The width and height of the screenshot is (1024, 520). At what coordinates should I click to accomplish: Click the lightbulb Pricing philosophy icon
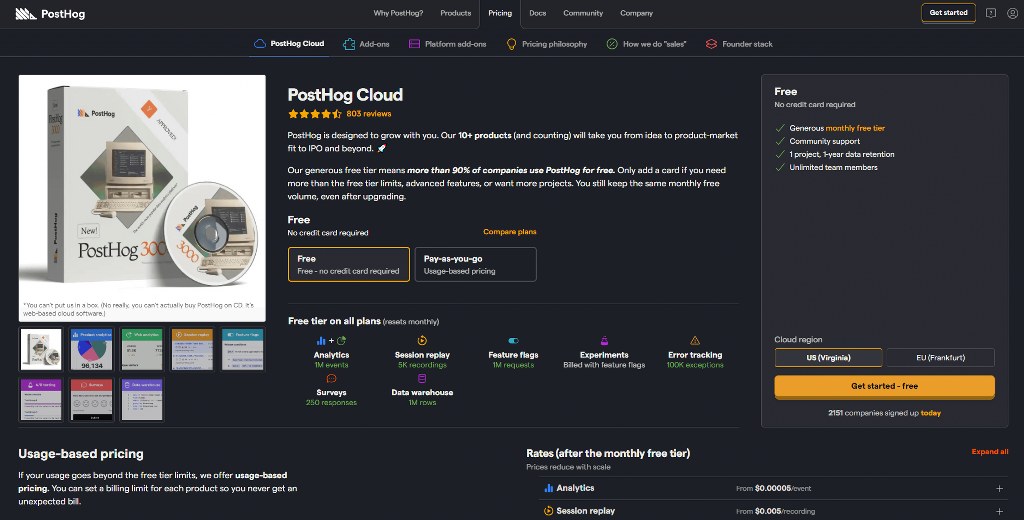(x=511, y=44)
